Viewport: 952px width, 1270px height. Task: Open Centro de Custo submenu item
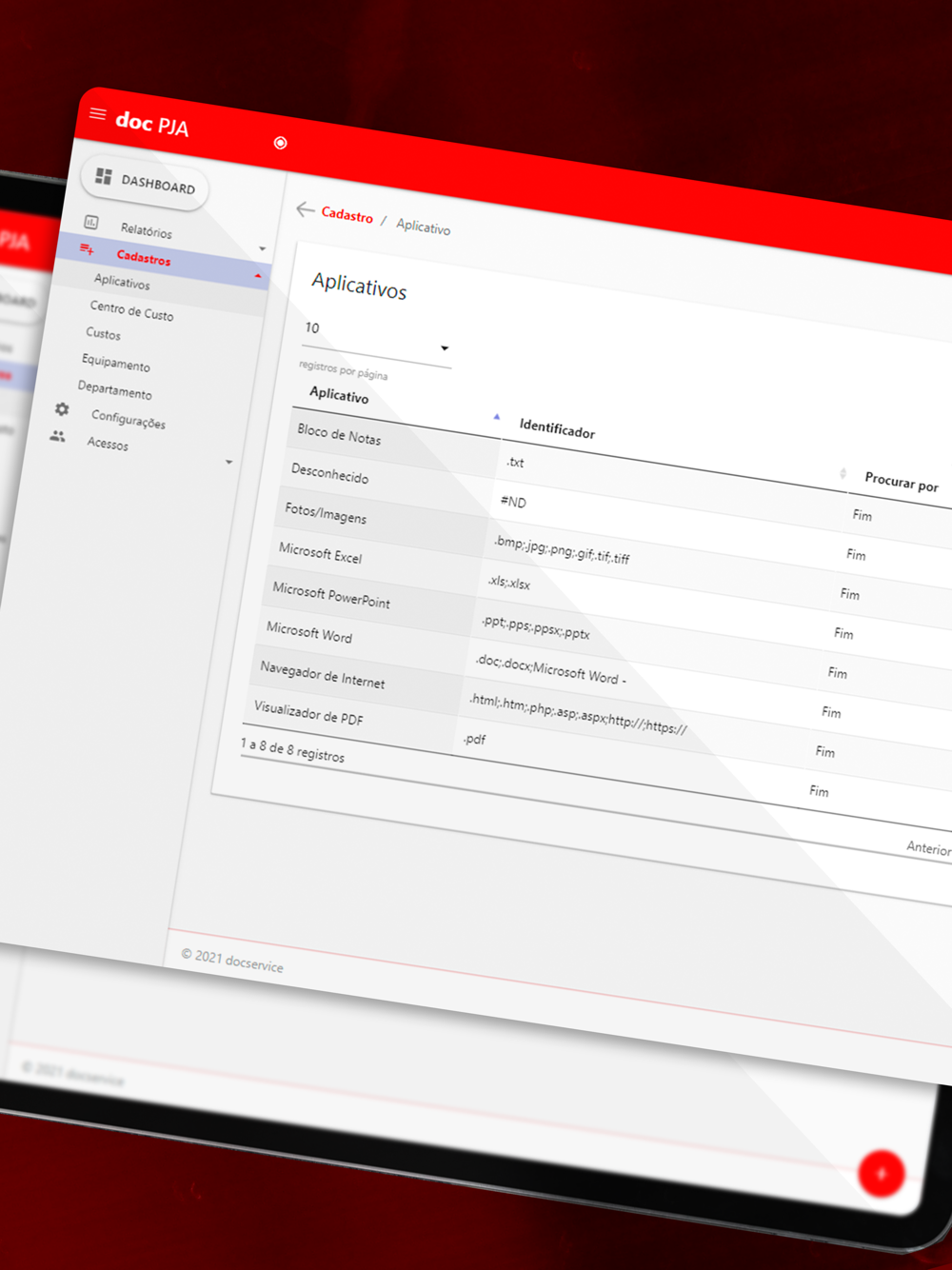(131, 310)
